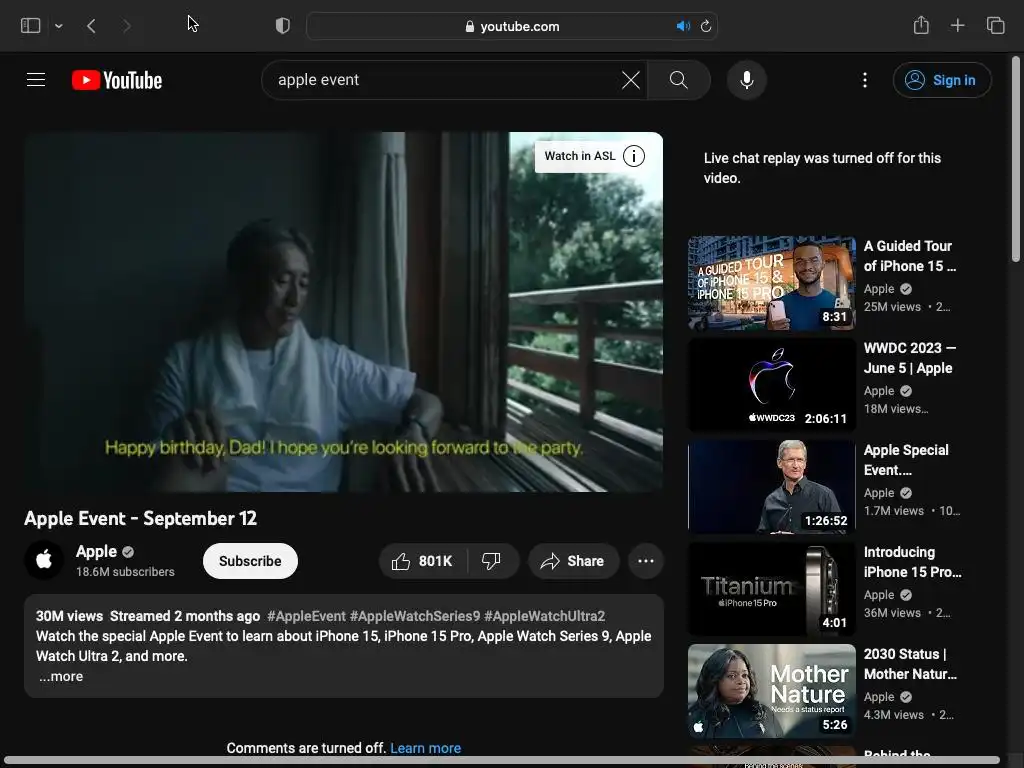Click the Watch in ASL card

[580, 156]
